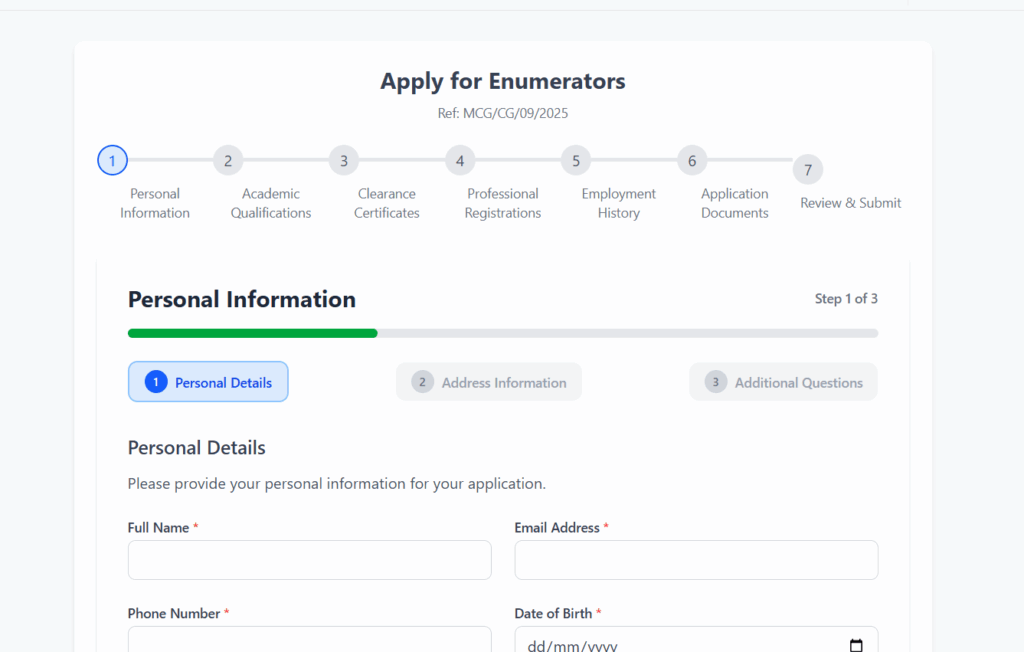Select the Personal Details tab
This screenshot has height=652, width=1024.
pyautogui.click(x=208, y=382)
